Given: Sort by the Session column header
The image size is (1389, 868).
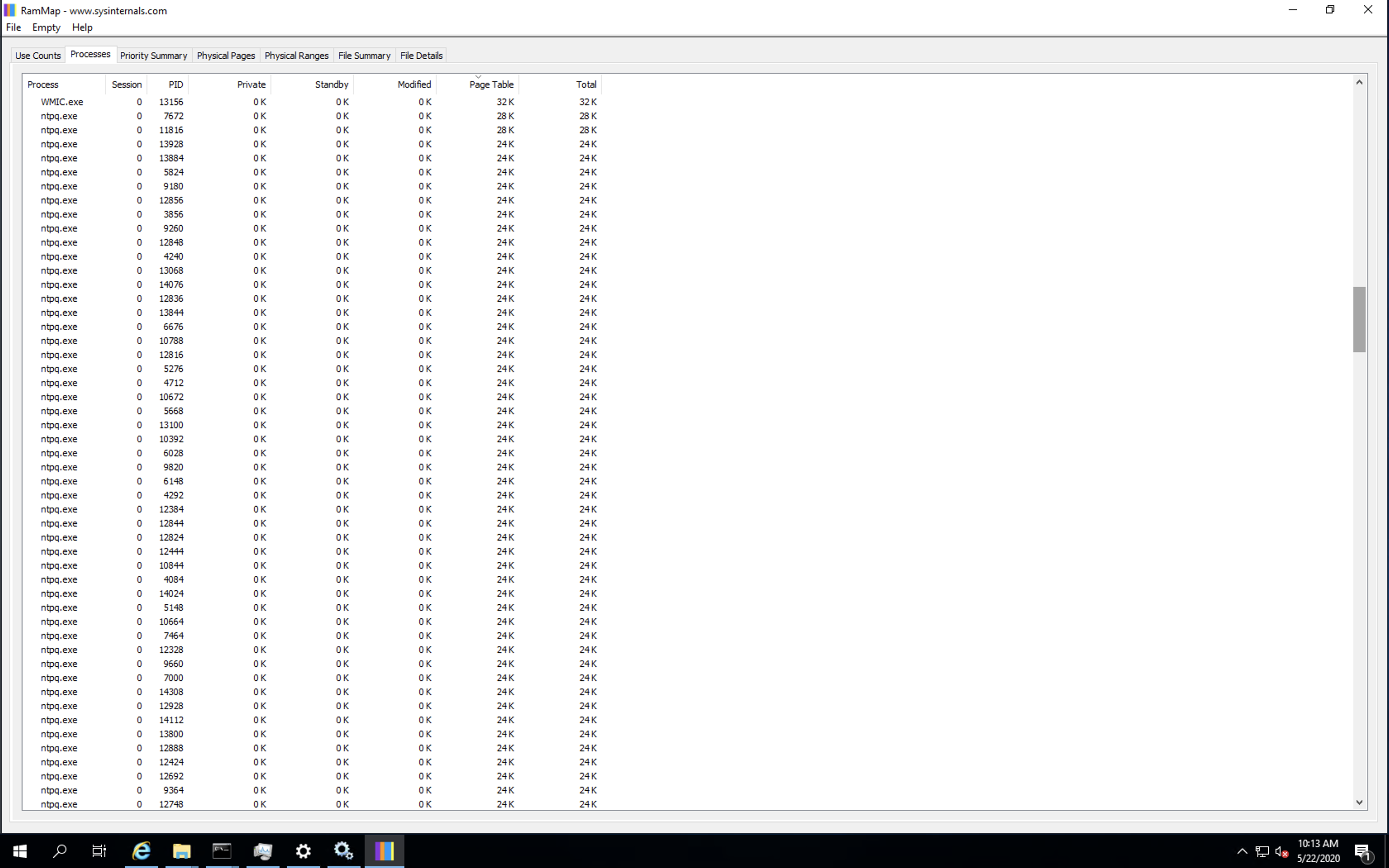Looking at the screenshot, I should click(x=126, y=84).
